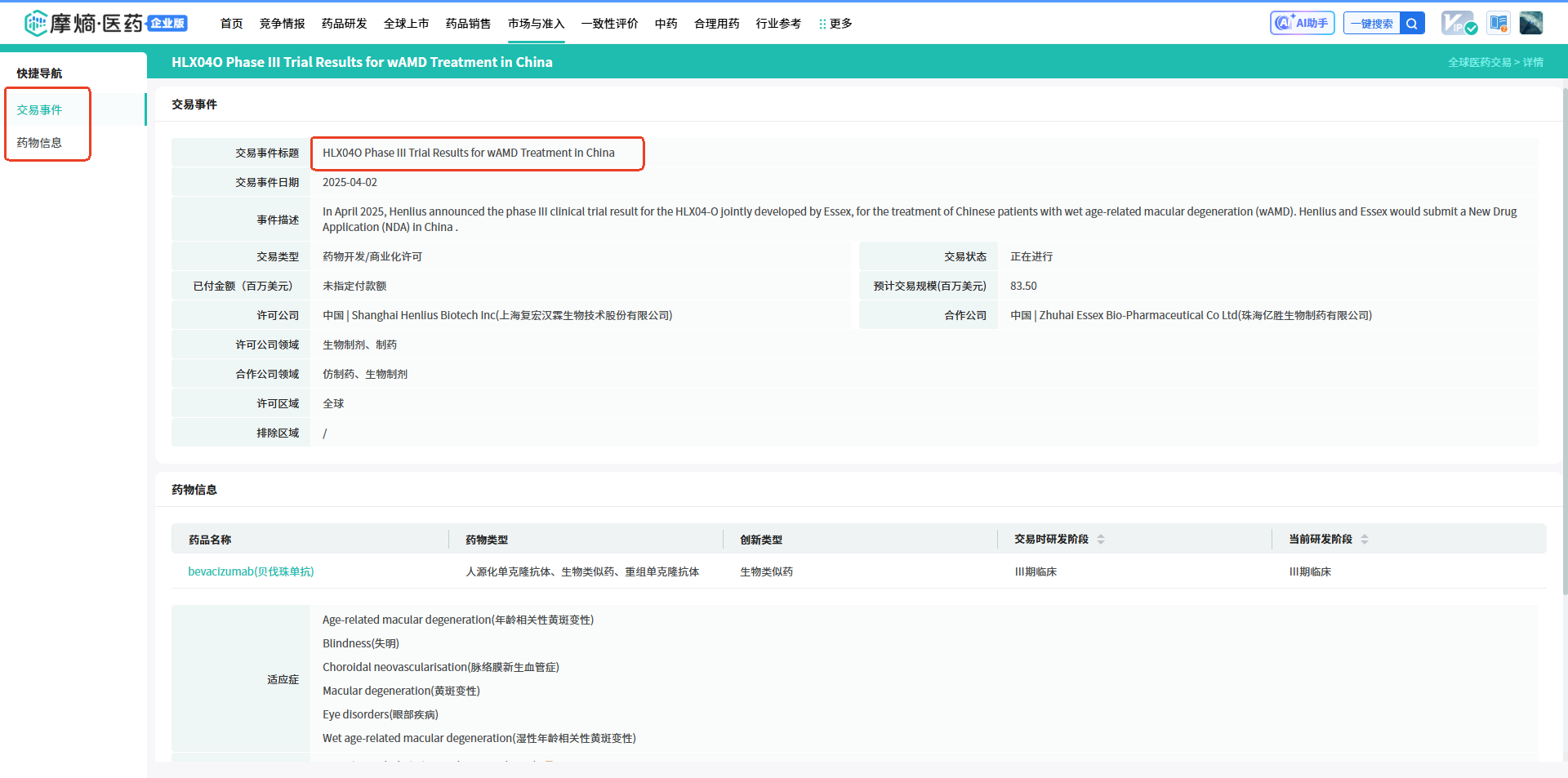Open the 市场与准入 menu
The width and height of the screenshot is (1568, 778).
point(537,24)
